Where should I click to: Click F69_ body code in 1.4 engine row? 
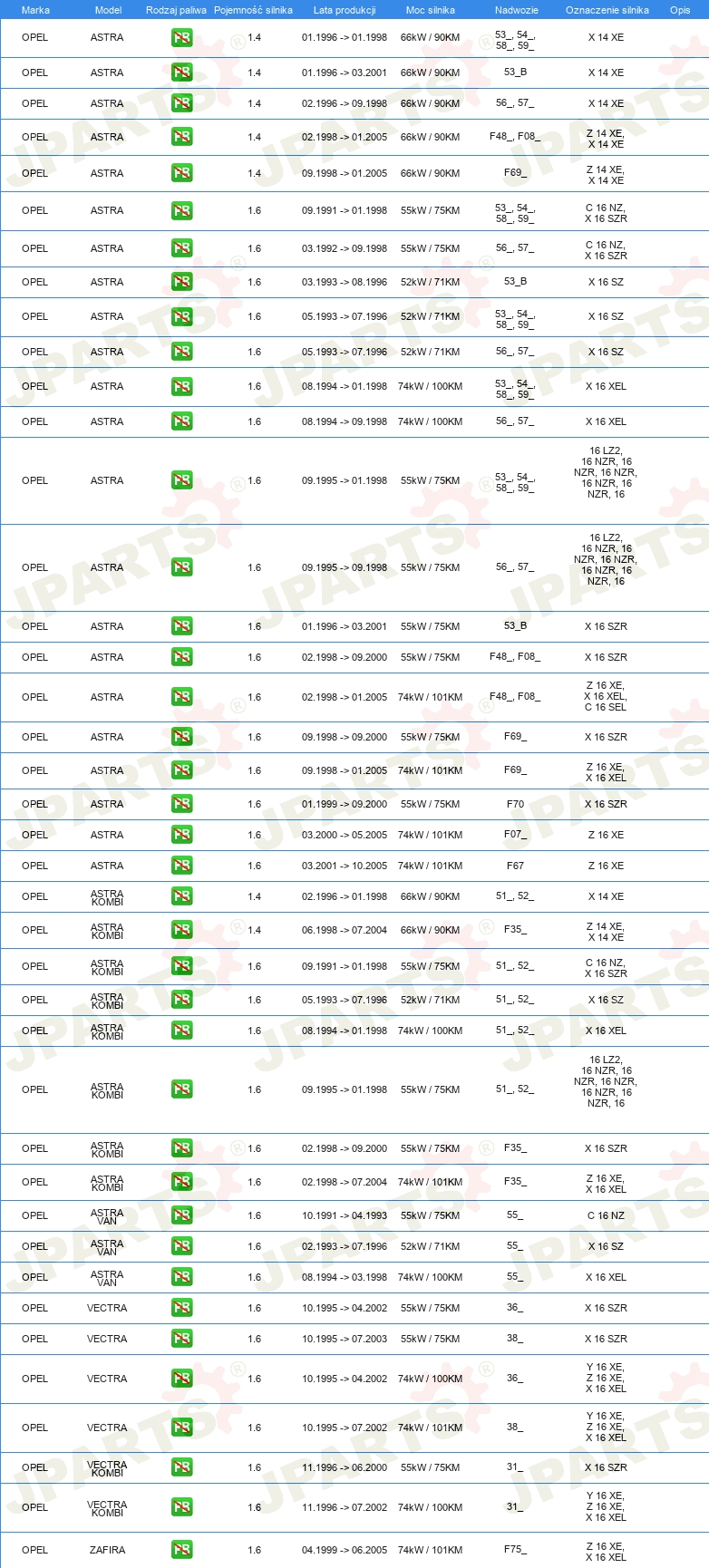click(x=515, y=173)
